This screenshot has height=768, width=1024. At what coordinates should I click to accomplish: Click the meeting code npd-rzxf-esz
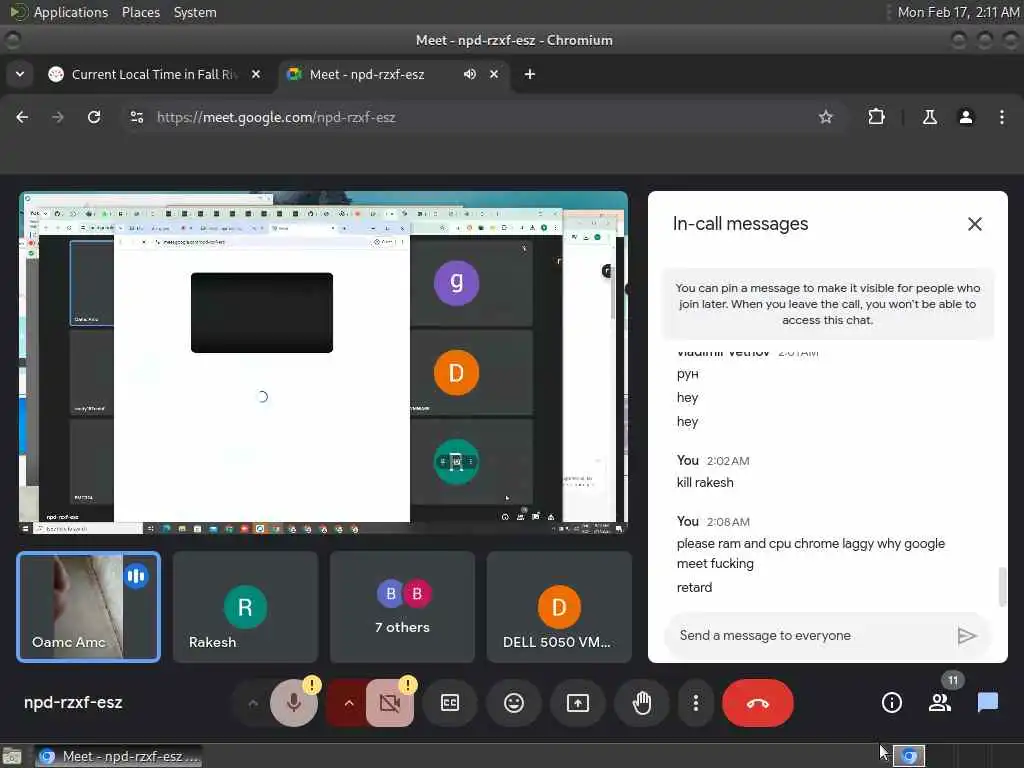pyautogui.click(x=73, y=703)
